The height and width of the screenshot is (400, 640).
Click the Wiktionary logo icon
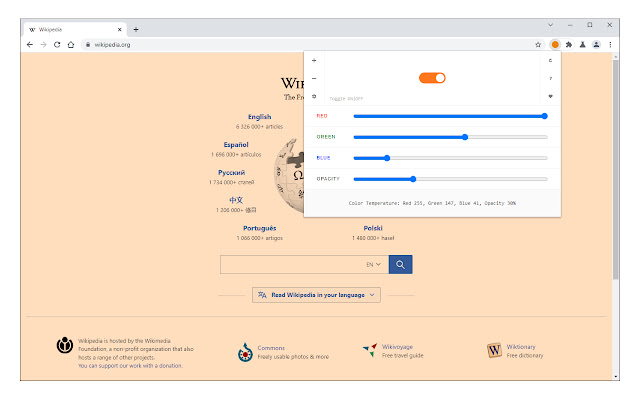494,350
